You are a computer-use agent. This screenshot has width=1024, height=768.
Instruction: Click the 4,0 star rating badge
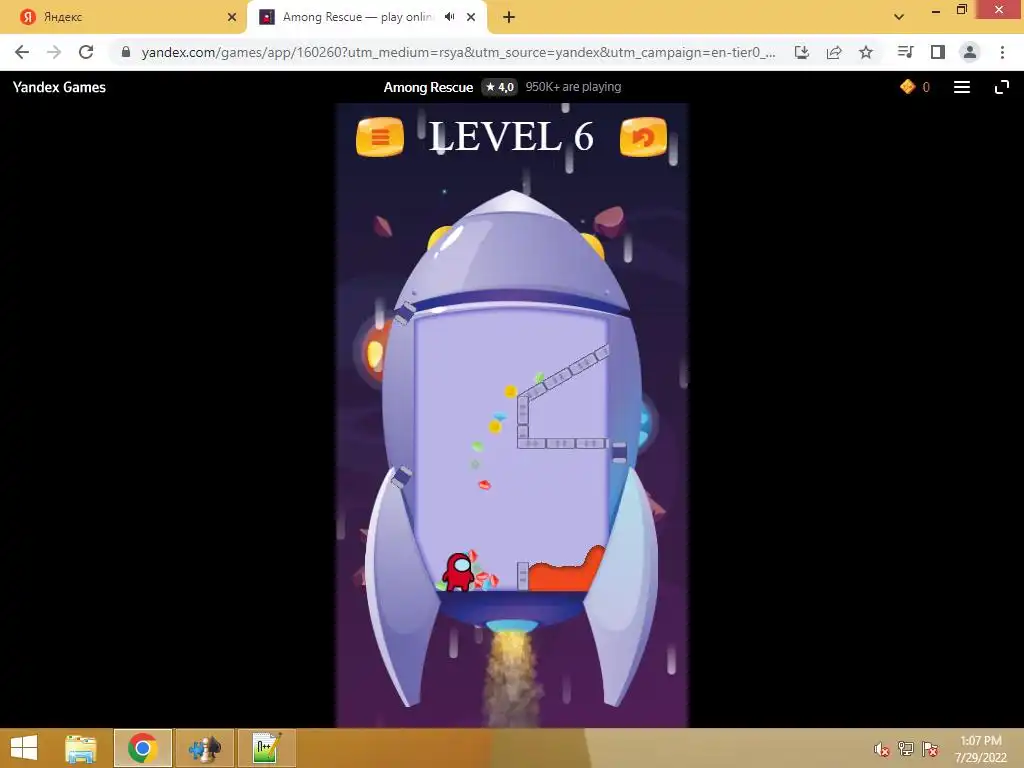pyautogui.click(x=500, y=87)
